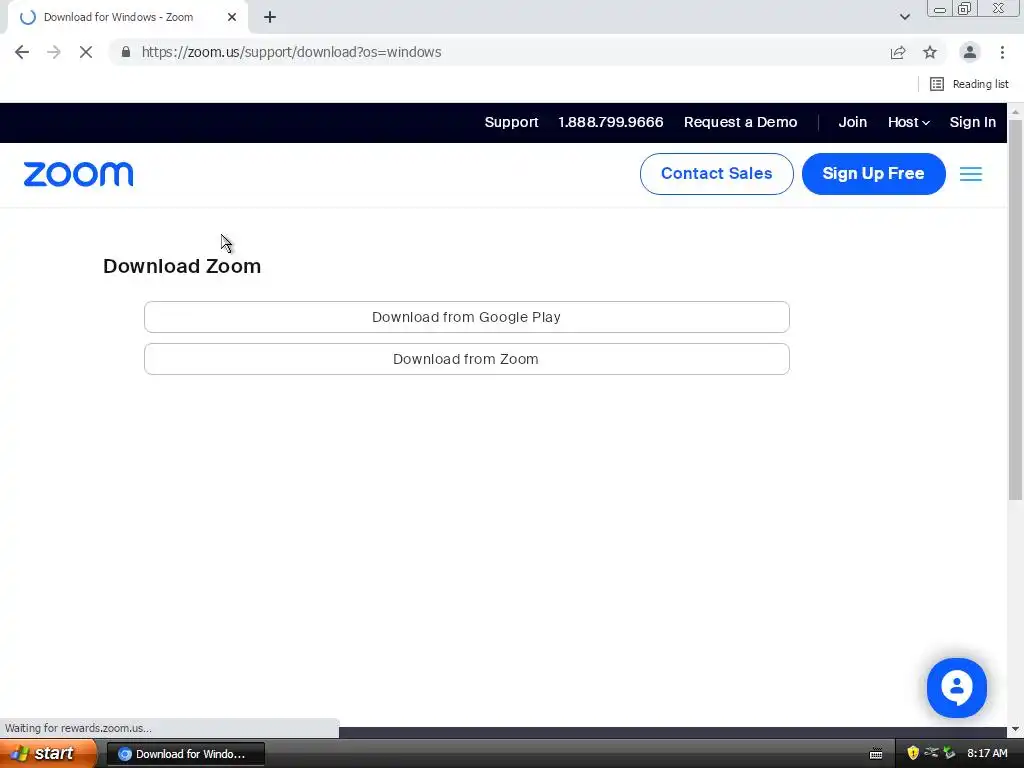Click the Contact Sales button
The width and height of the screenshot is (1024, 768).
point(716,174)
